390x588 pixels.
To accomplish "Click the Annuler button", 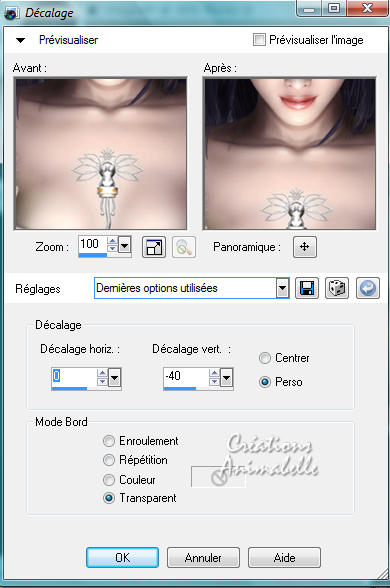I will 203,558.
